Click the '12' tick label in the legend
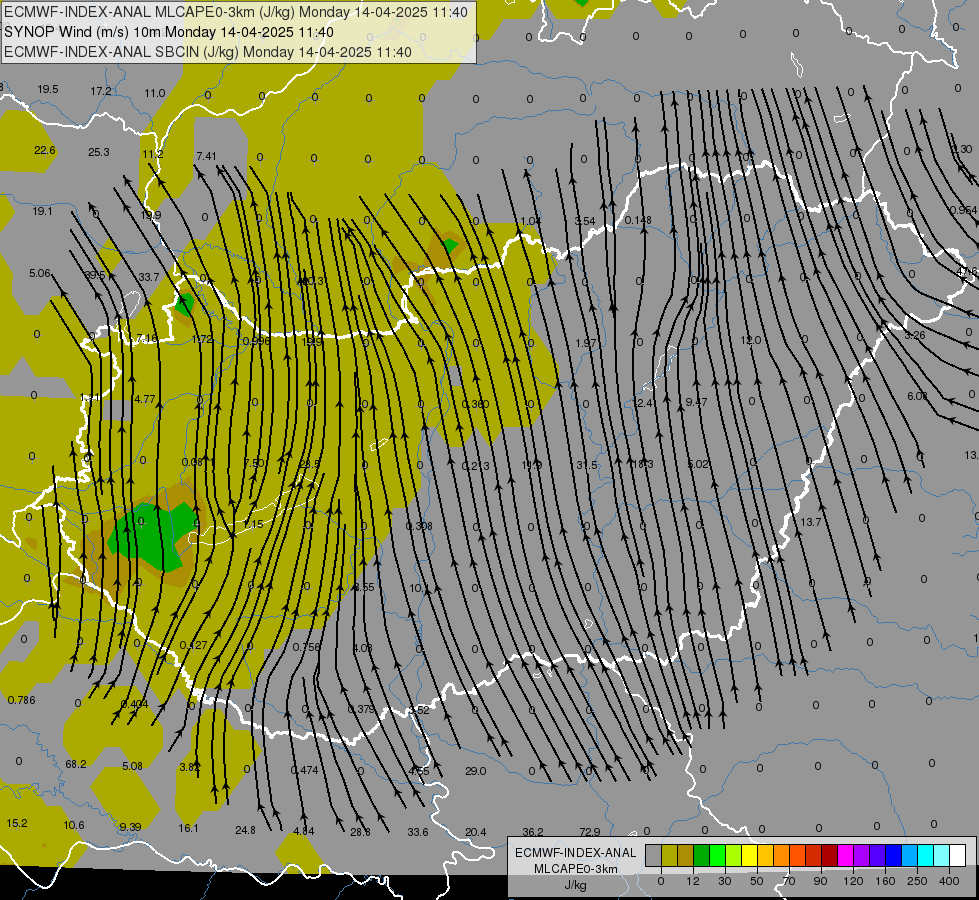Screen dimensions: 979x900 [692, 881]
